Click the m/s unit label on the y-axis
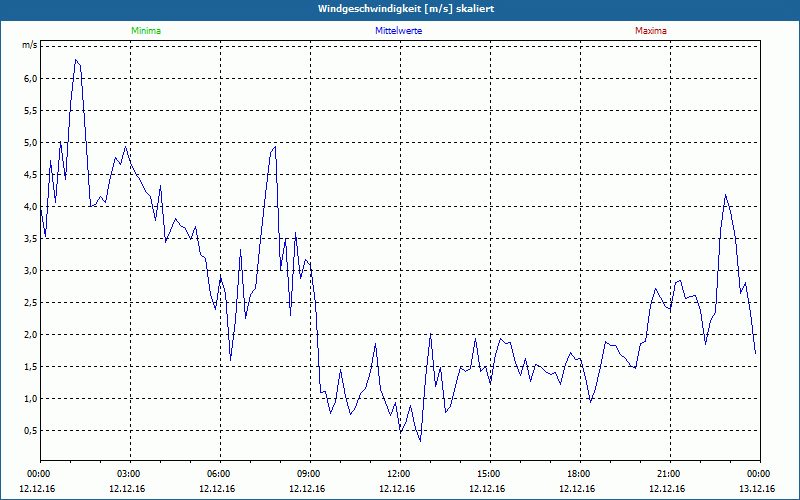This screenshot has width=800, height=500. point(30,45)
